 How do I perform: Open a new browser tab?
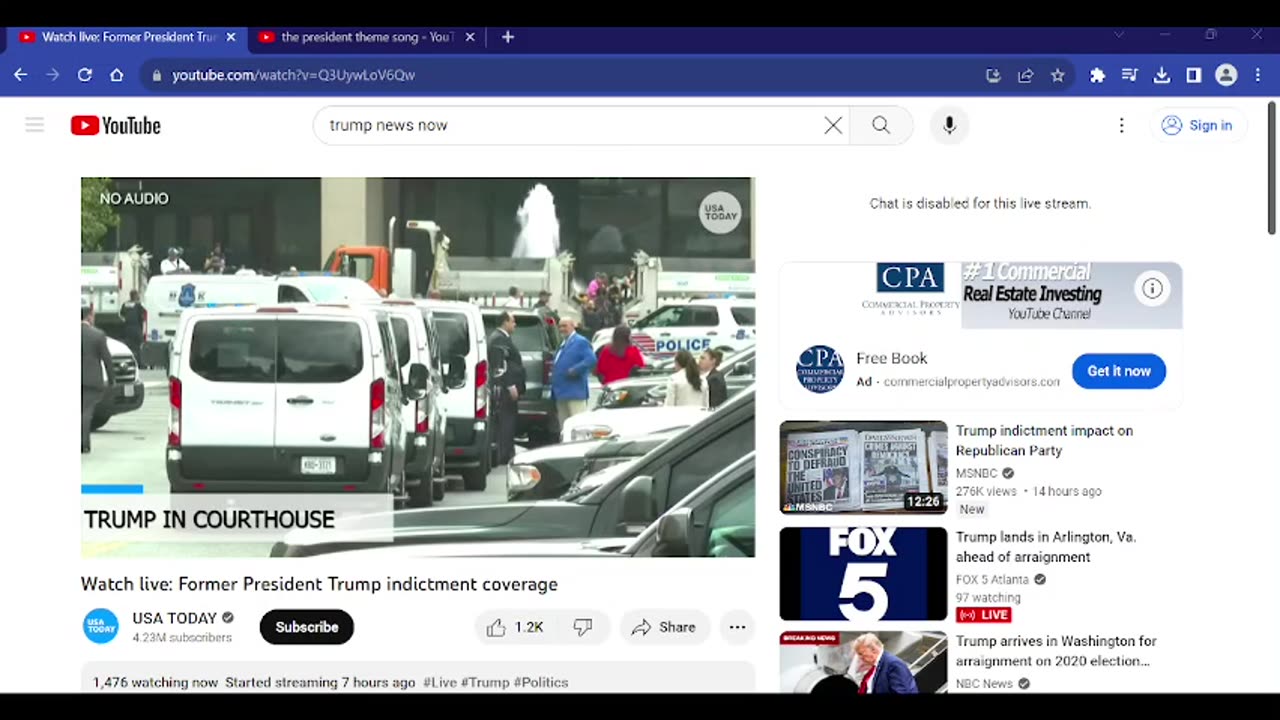[x=508, y=37]
